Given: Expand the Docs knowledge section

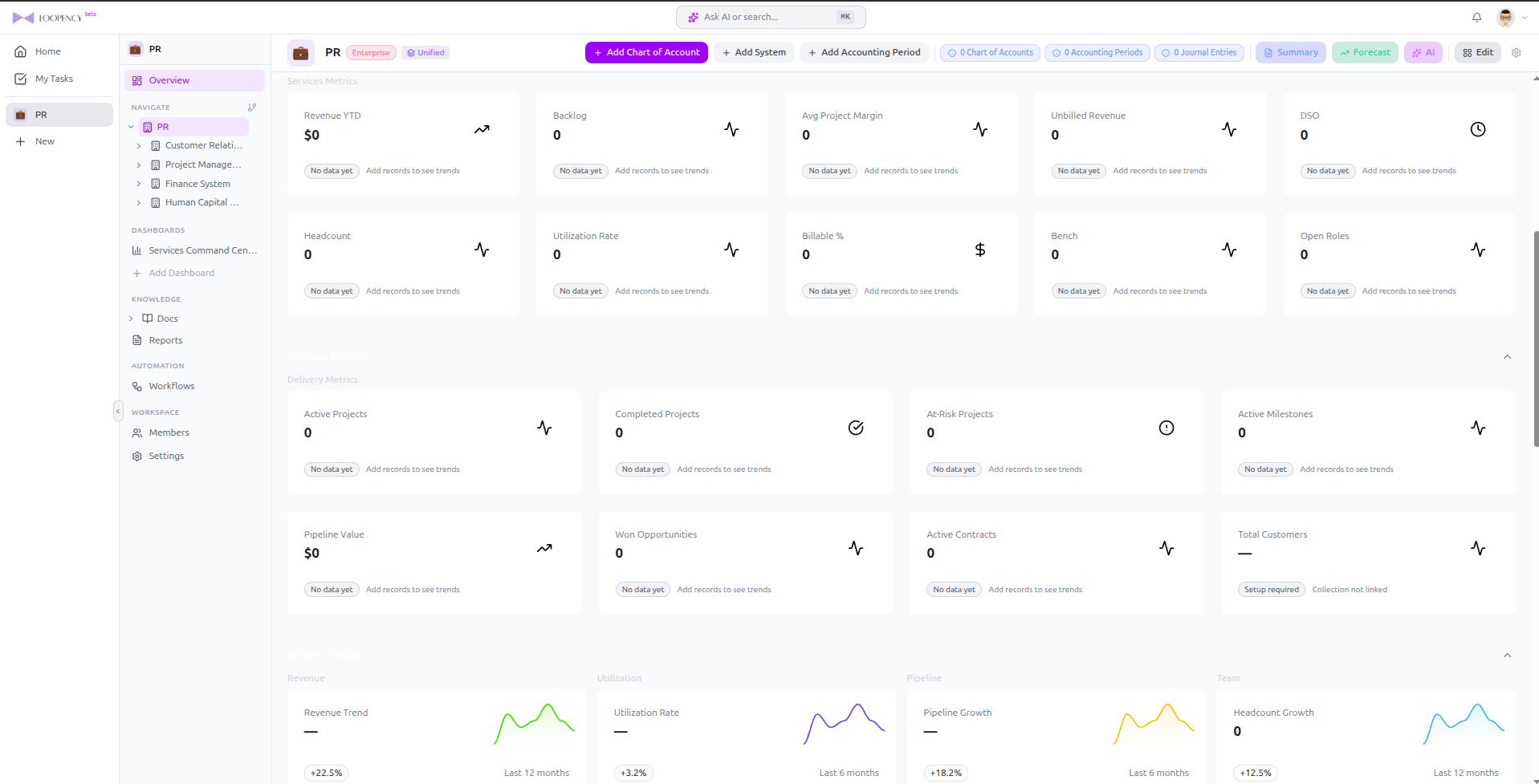Looking at the screenshot, I should point(131,319).
